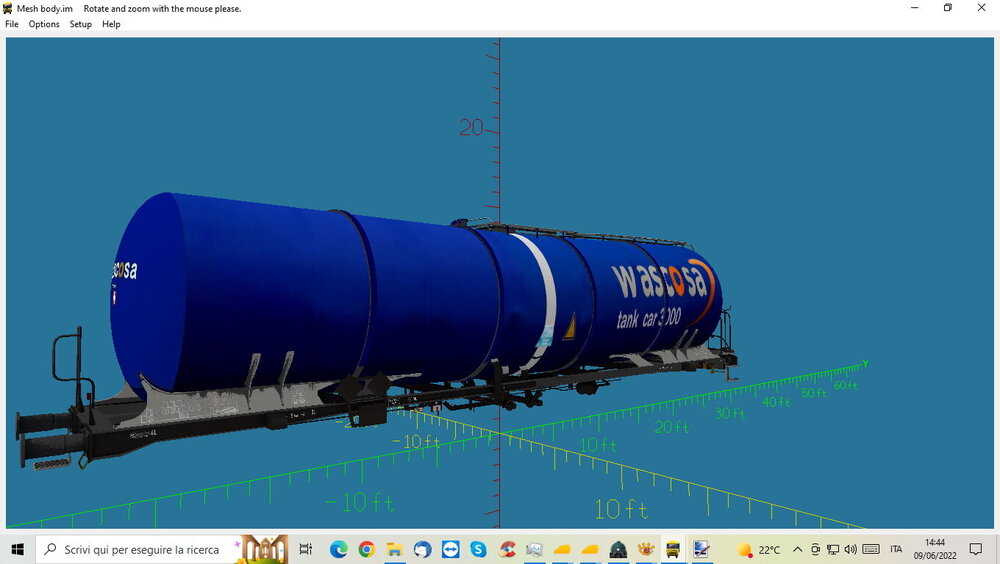Open the volume control tray icon
This screenshot has width=1000, height=564.
click(851, 549)
